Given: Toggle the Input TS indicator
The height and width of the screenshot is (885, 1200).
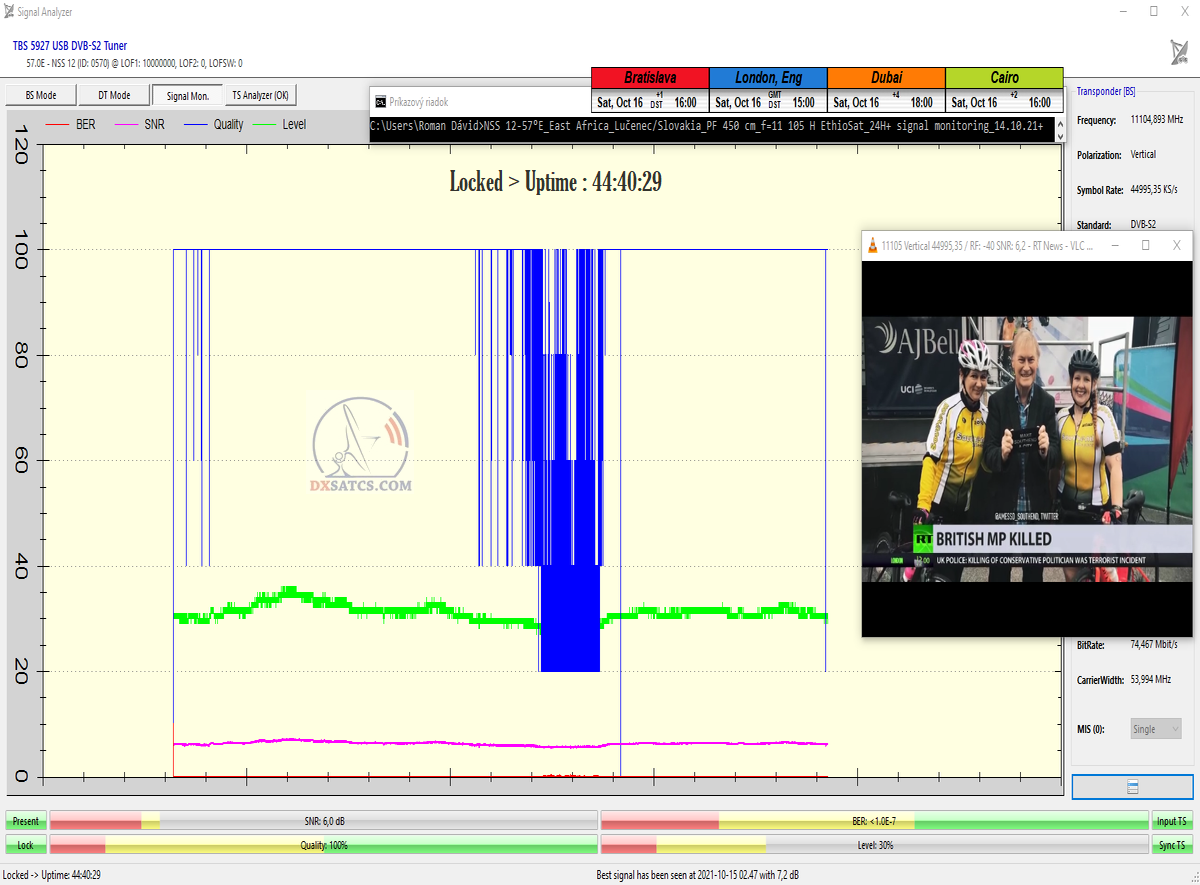Looking at the screenshot, I should 1172,821.
